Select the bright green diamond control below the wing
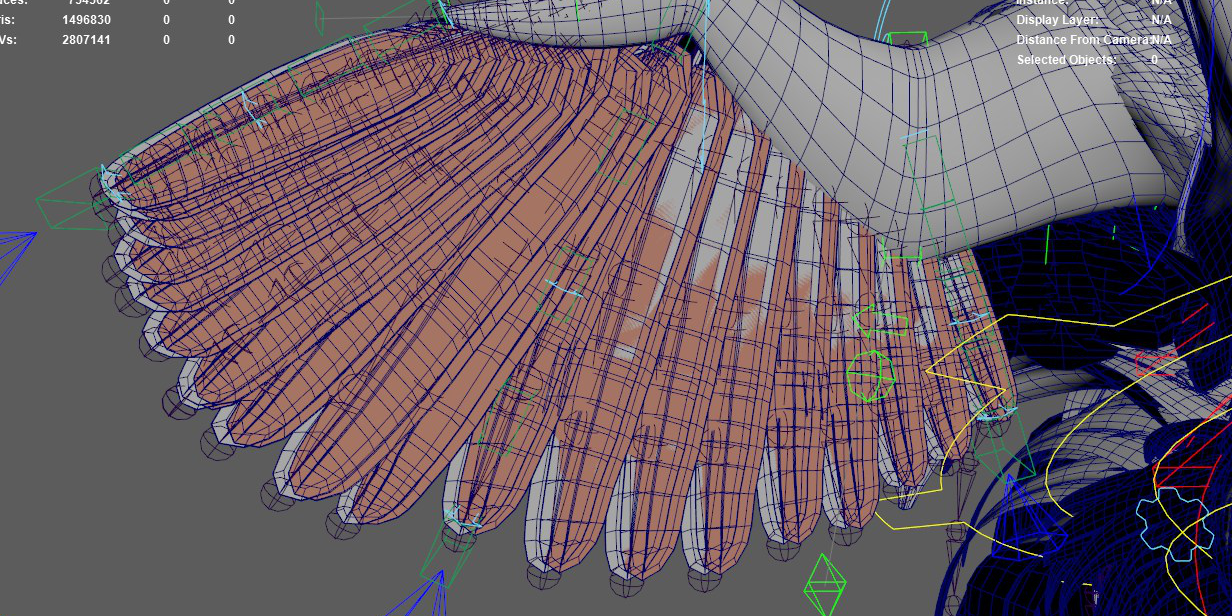 [824, 584]
